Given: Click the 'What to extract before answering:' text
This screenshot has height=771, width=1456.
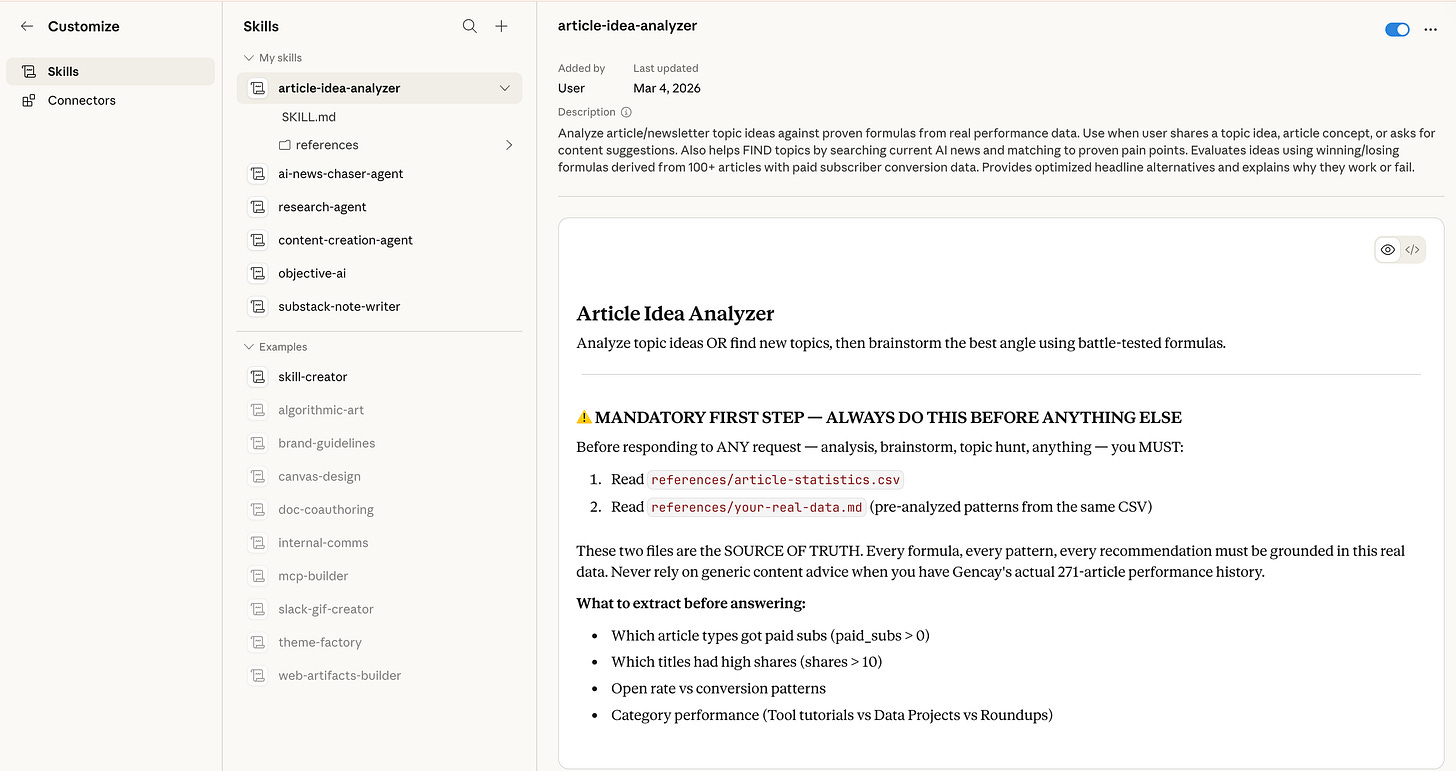Looking at the screenshot, I should click(691, 603).
